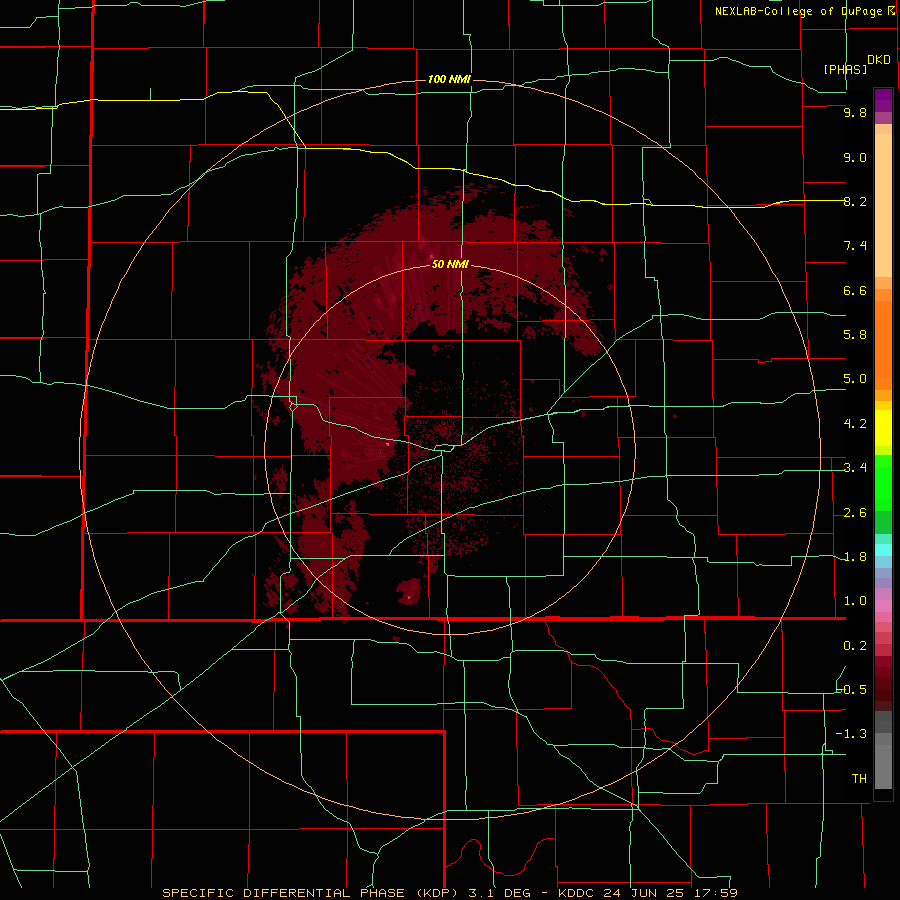Image resolution: width=900 pixels, height=900 pixels.
Task: Click the cyan segment of the color scale
Action: pos(883,550)
